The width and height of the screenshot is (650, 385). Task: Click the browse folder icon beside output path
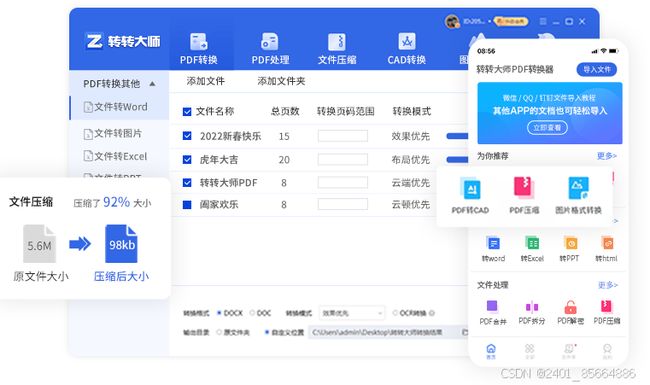click(465, 332)
